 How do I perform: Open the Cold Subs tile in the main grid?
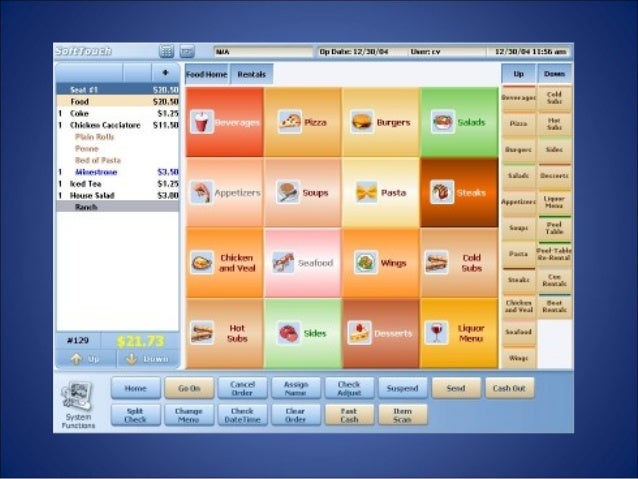point(459,263)
